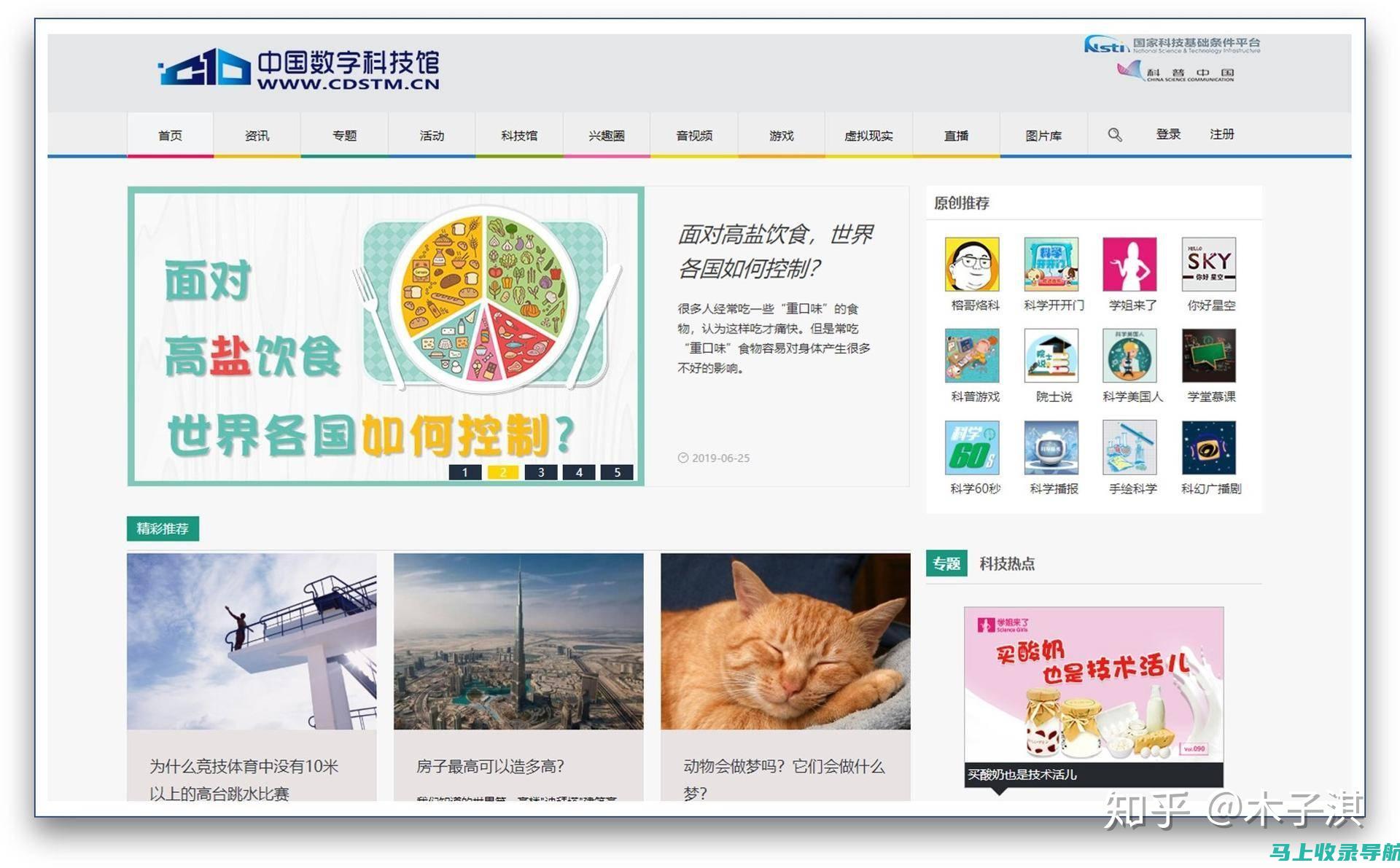Open the 直播 navigation tab
This screenshot has width=1400, height=868.
[956, 136]
